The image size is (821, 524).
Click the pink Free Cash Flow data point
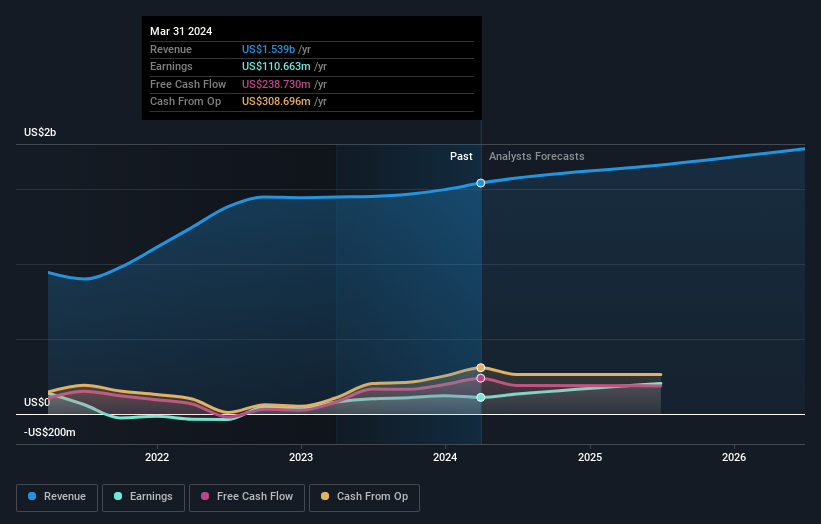coord(481,378)
